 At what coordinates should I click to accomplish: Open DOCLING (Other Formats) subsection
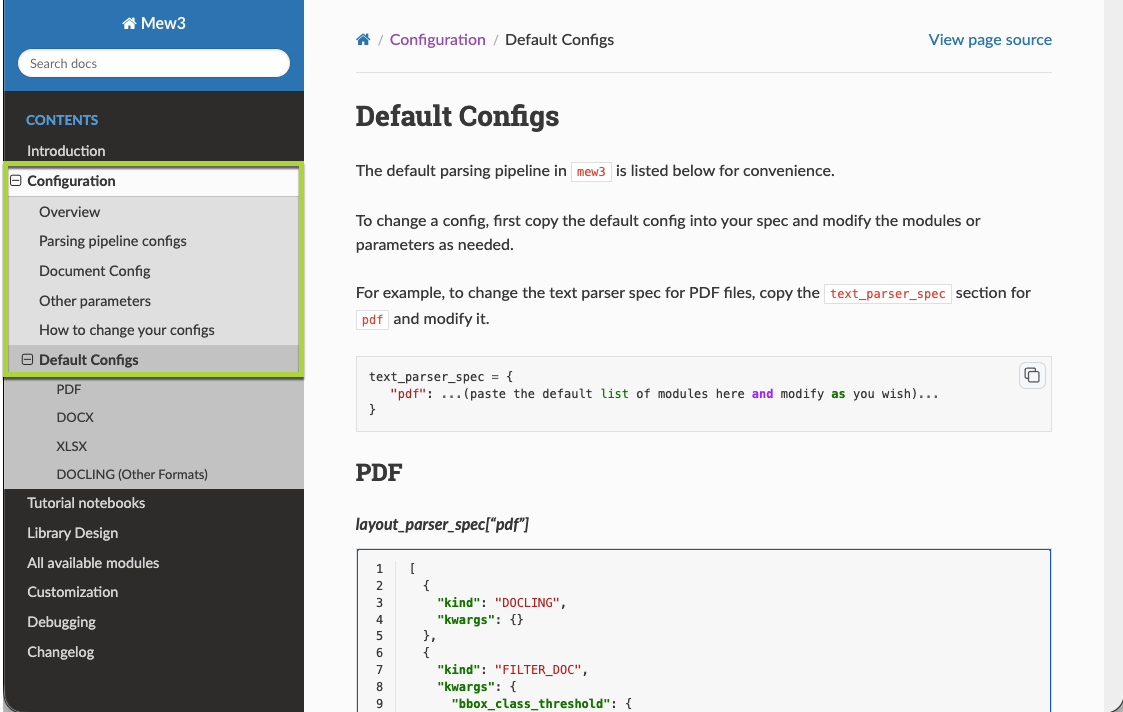pyautogui.click(x=132, y=474)
